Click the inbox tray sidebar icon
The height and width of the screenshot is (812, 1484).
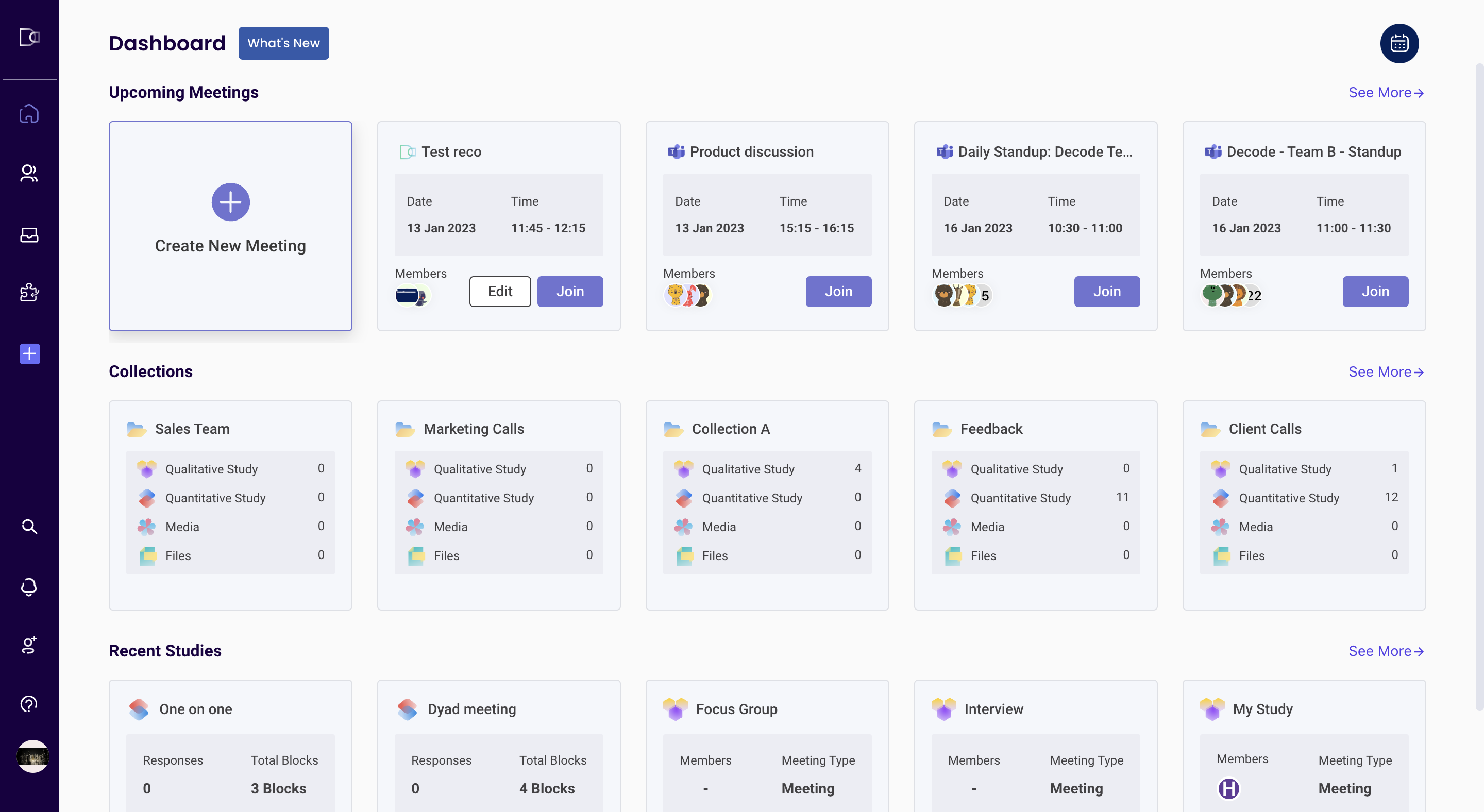click(29, 235)
